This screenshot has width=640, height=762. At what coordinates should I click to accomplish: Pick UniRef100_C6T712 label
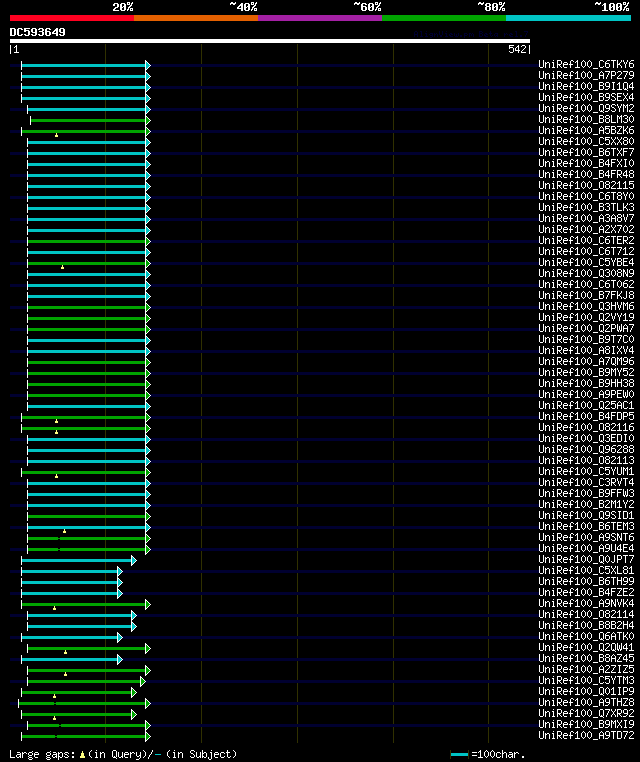586,251
